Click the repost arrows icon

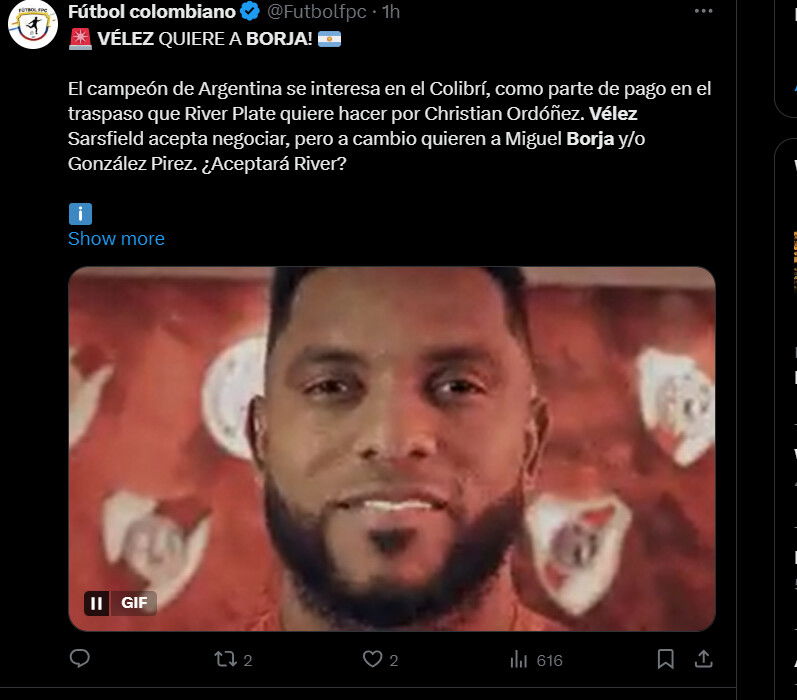coord(225,659)
